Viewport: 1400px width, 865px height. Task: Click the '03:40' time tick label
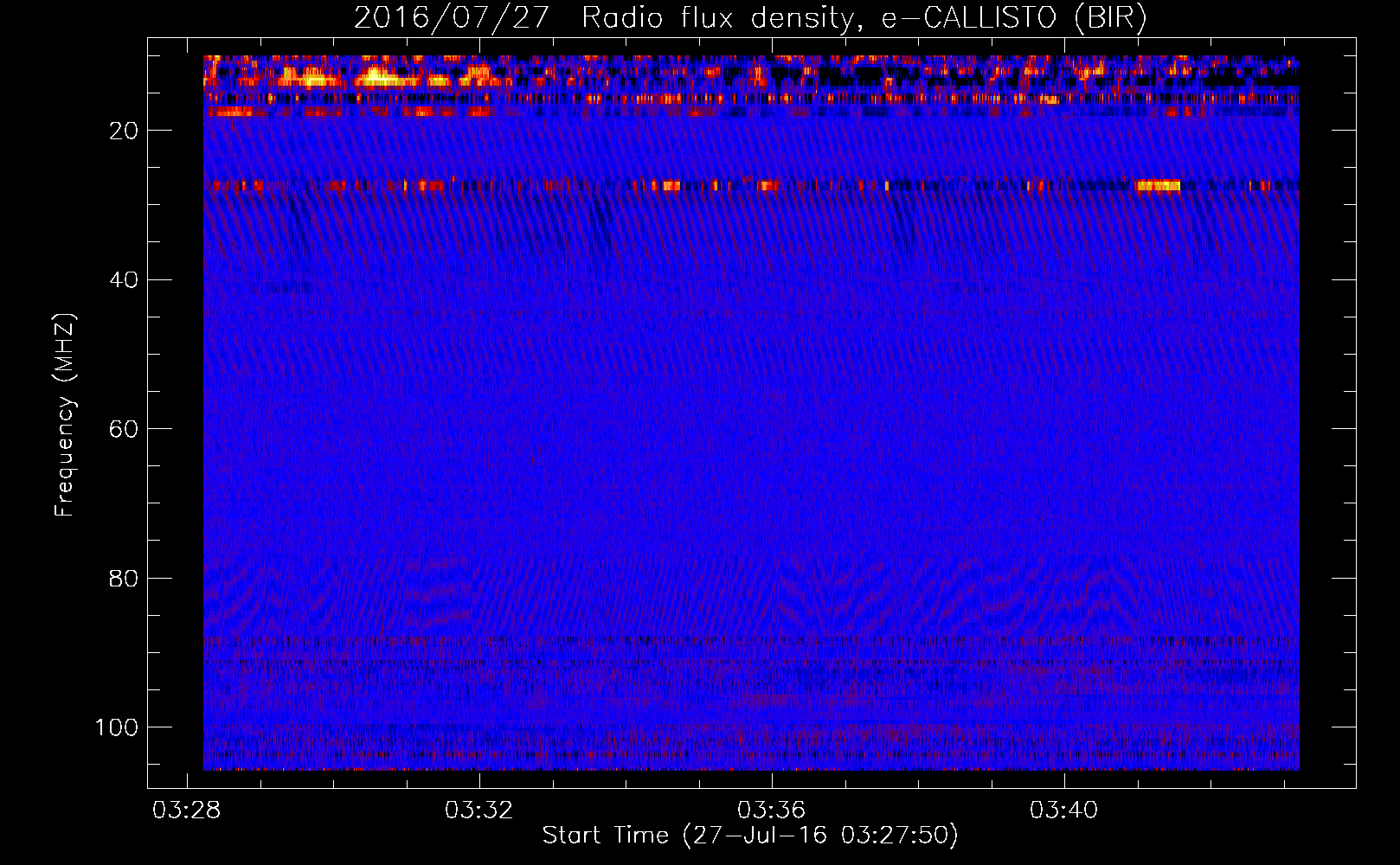click(1063, 811)
